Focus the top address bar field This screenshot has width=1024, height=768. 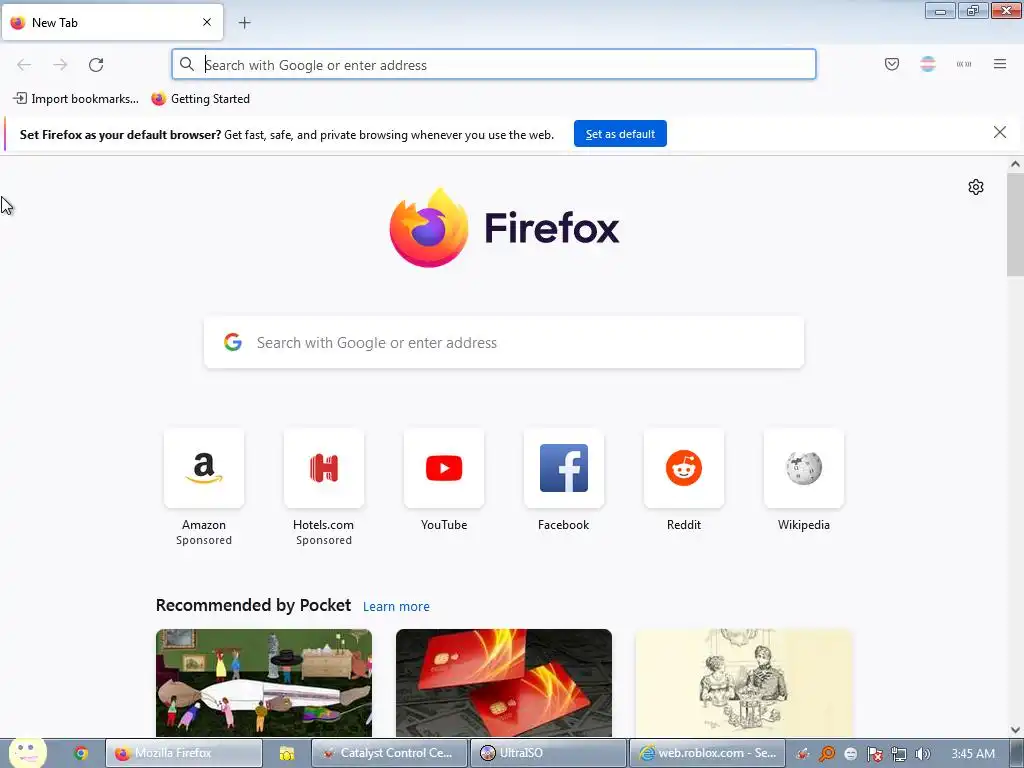click(494, 65)
